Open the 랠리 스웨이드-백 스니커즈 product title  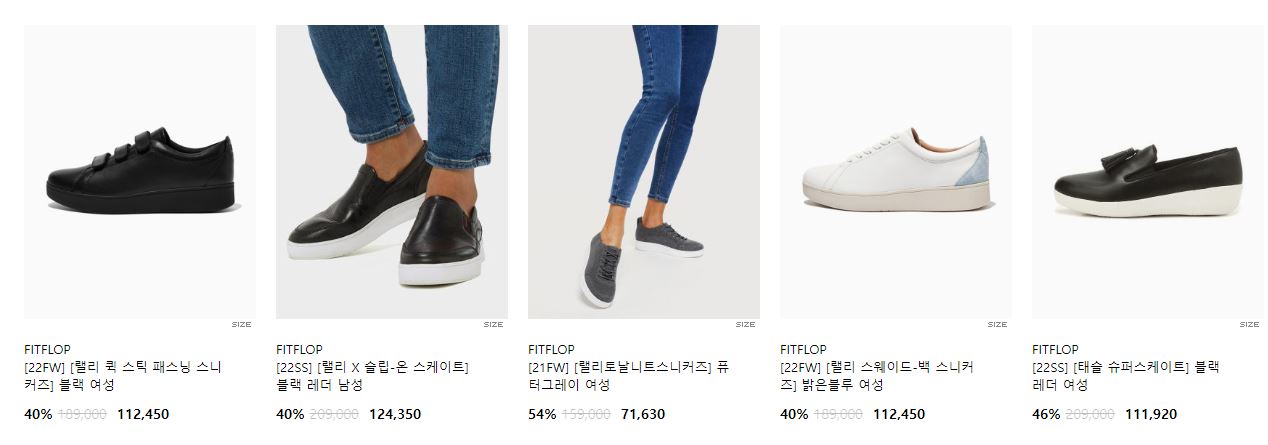point(877,376)
